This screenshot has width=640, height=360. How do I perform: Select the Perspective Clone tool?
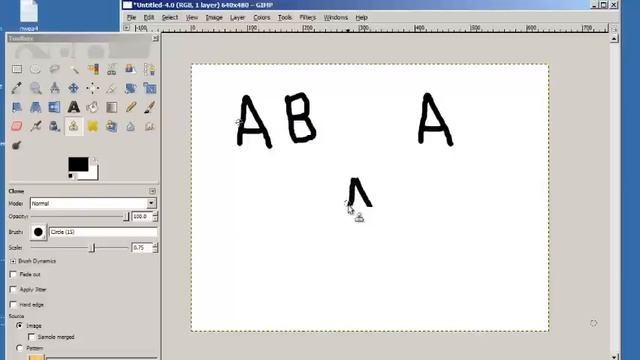point(111,127)
